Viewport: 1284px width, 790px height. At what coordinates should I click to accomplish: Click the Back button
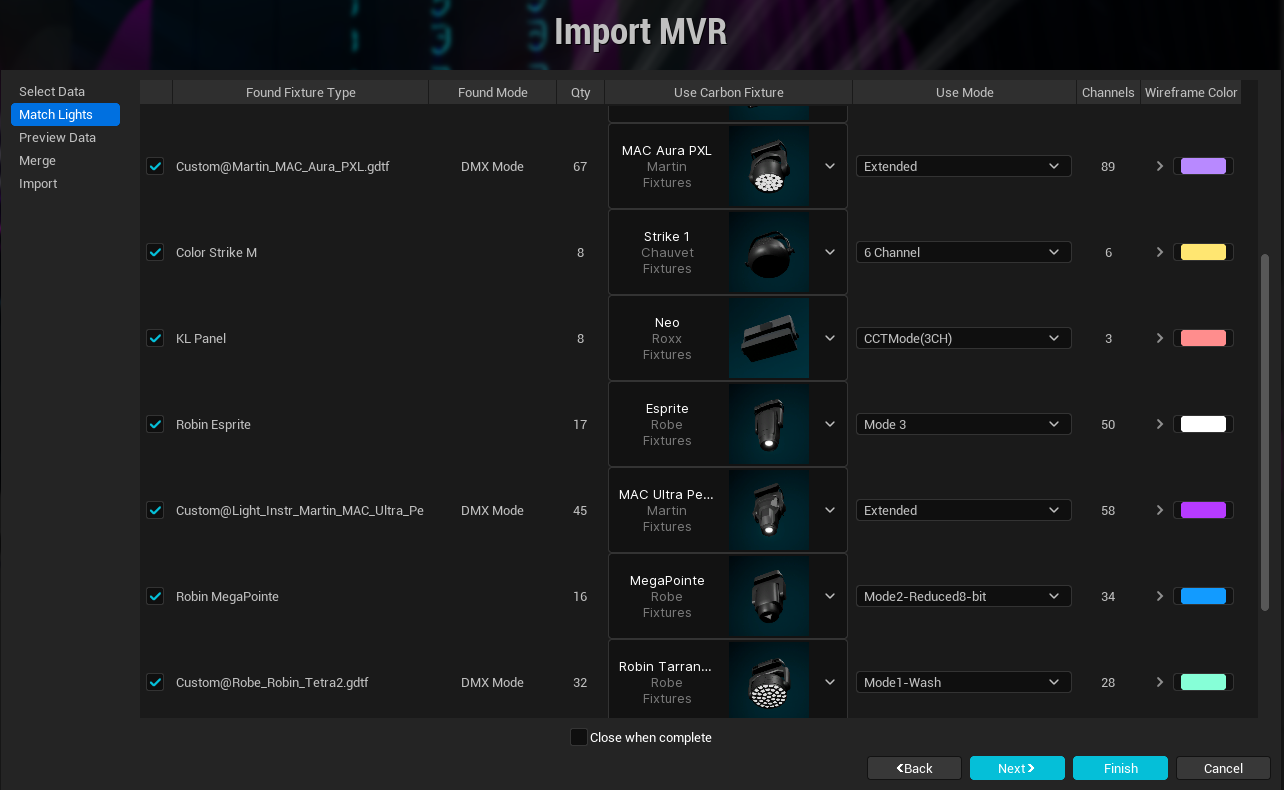pyautogui.click(x=914, y=768)
